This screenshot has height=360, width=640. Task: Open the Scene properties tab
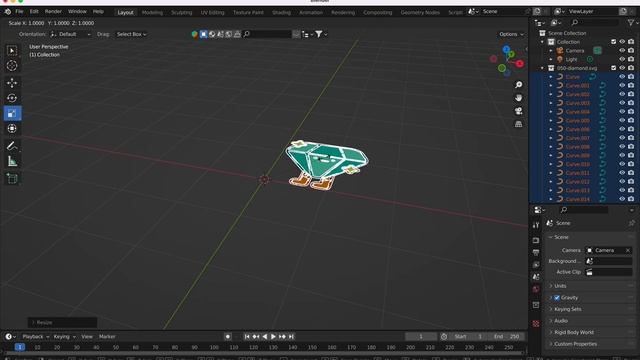point(536,277)
